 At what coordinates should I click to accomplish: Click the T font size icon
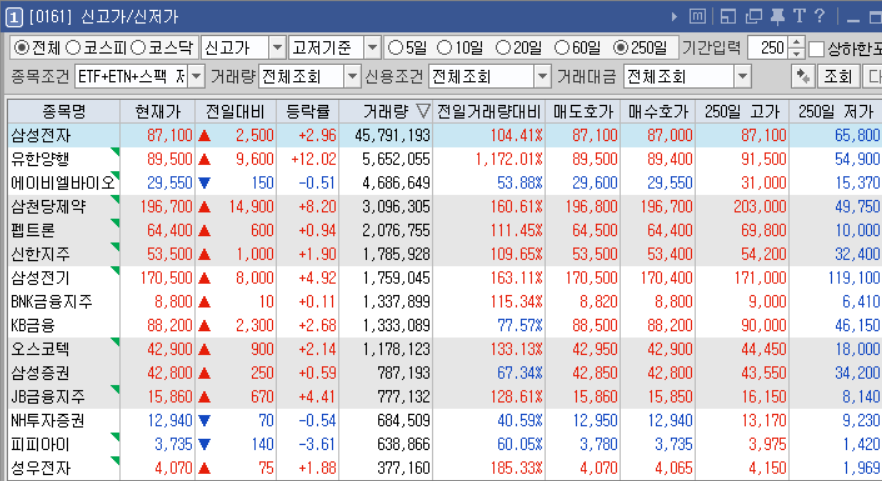point(799,16)
